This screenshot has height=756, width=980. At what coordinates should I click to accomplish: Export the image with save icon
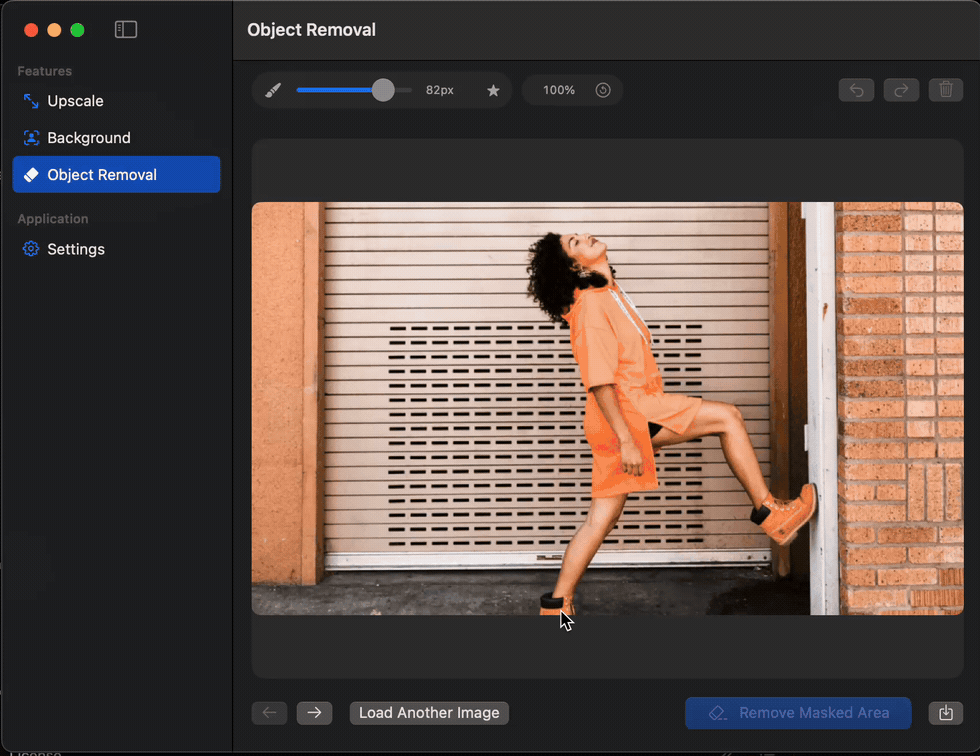pyautogui.click(x=946, y=713)
